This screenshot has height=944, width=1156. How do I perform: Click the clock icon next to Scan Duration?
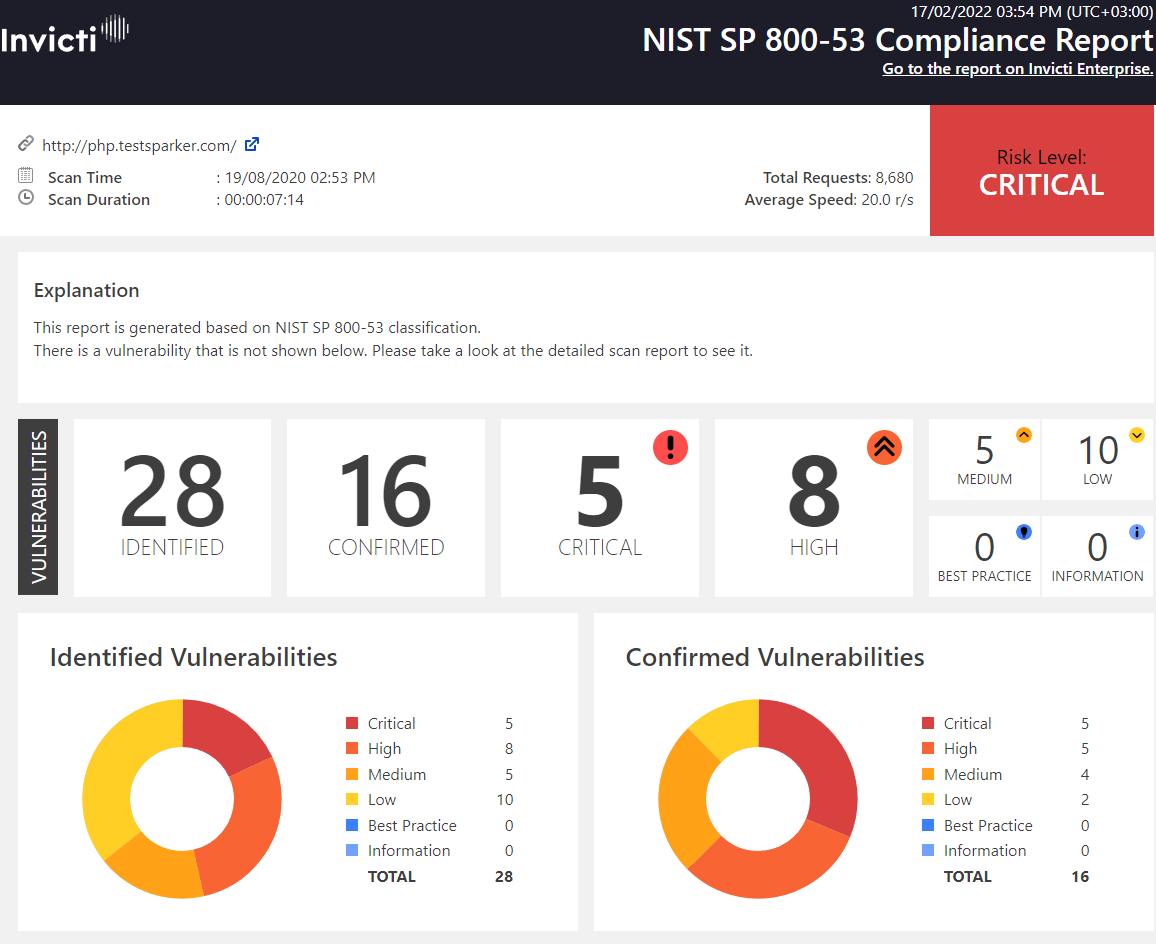point(26,198)
